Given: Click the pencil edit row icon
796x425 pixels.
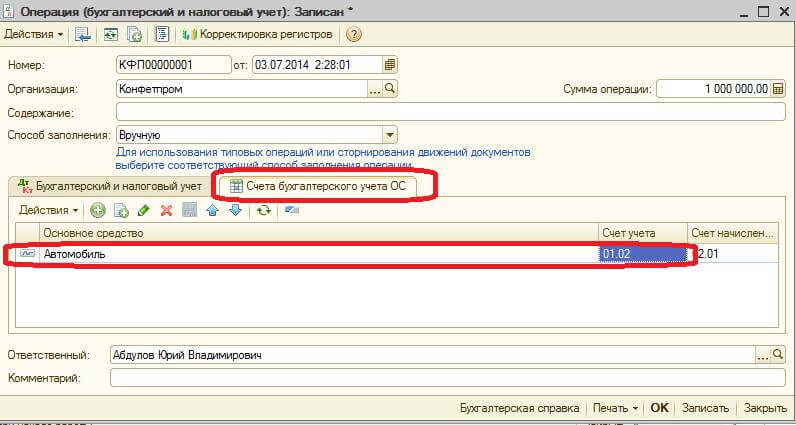Looking at the screenshot, I should click(x=143, y=210).
